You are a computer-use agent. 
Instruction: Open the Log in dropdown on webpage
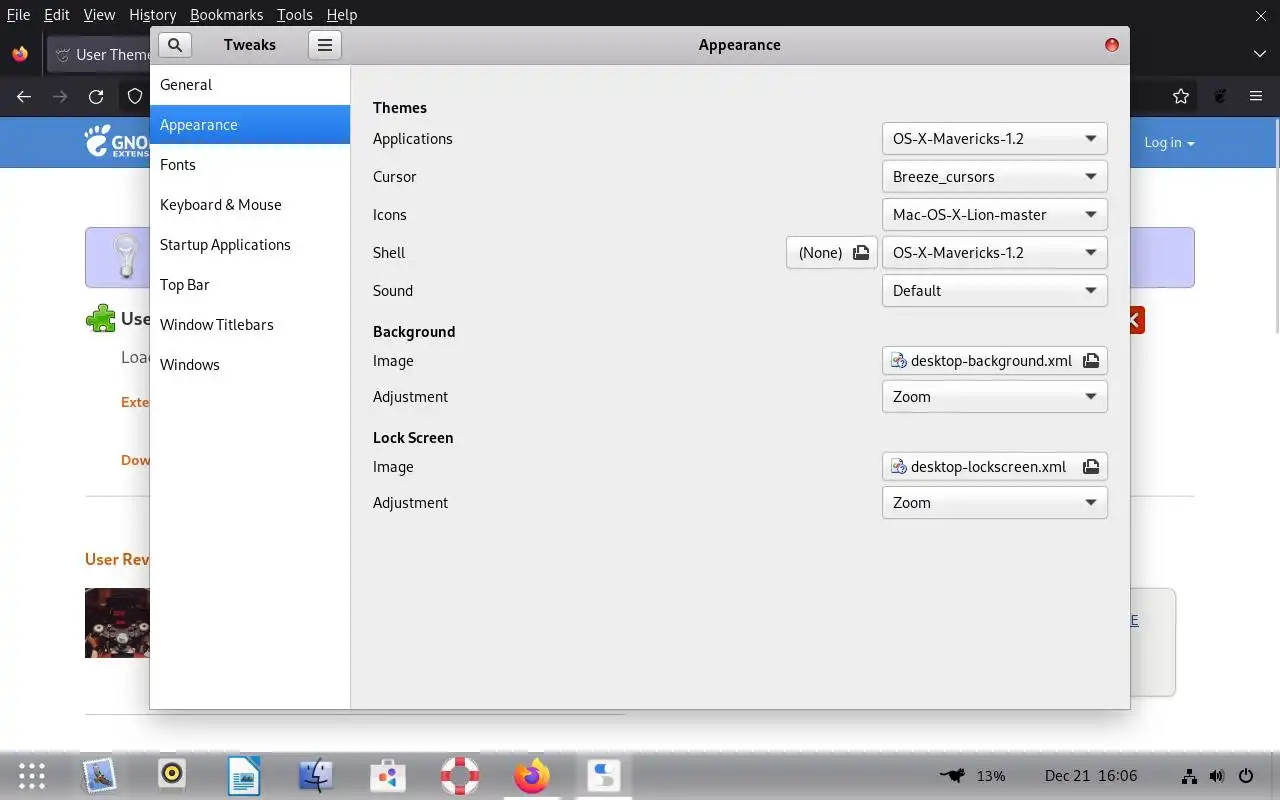tap(1169, 143)
